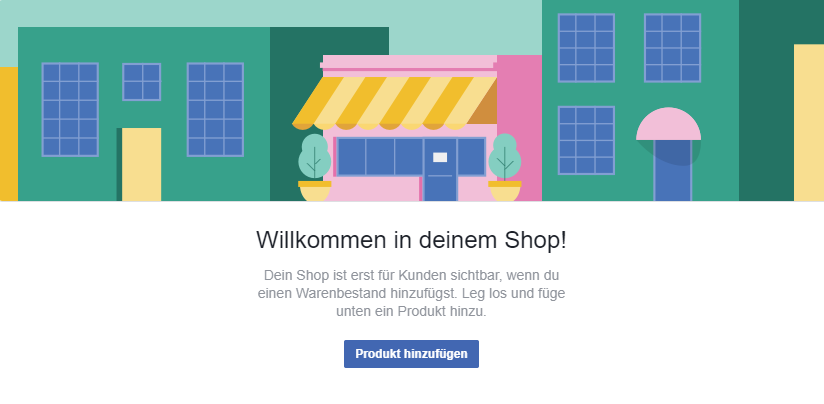The image size is (824, 404).
Task: Click the white sign on the shop door
Action: 440,157
